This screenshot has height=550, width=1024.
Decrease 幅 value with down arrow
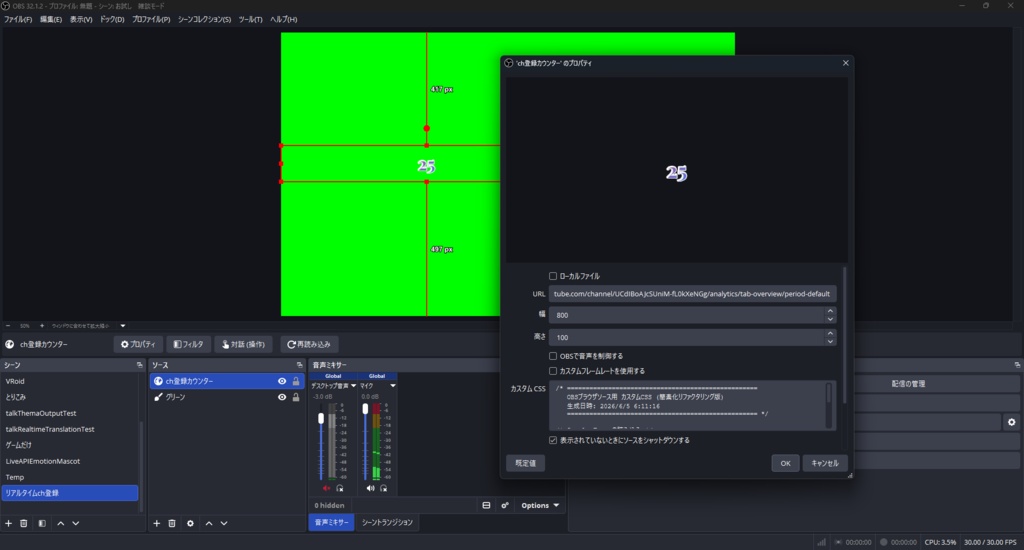[830, 319]
